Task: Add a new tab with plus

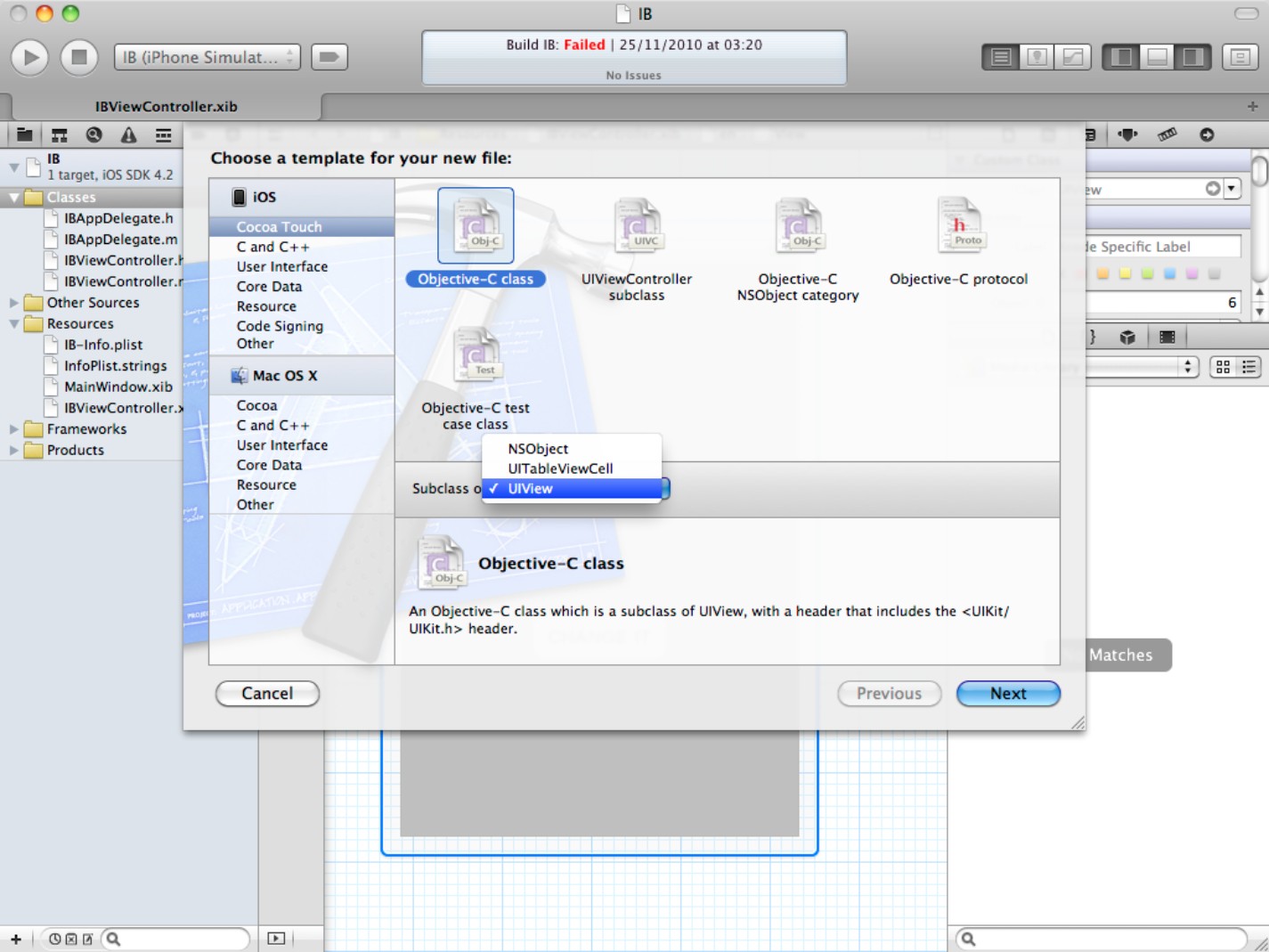Action: tap(1252, 106)
